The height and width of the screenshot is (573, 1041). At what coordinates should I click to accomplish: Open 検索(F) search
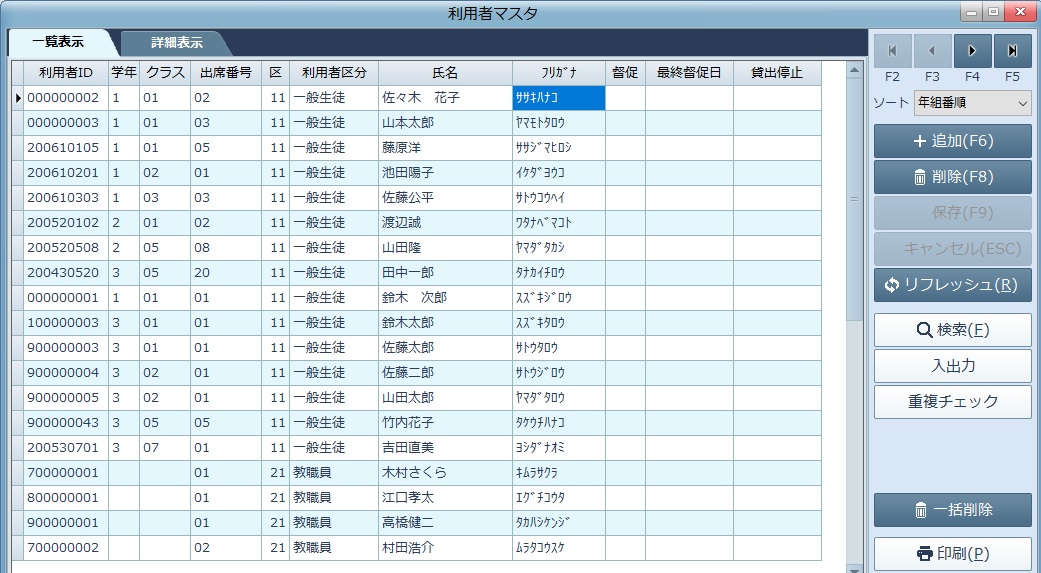tap(953, 330)
